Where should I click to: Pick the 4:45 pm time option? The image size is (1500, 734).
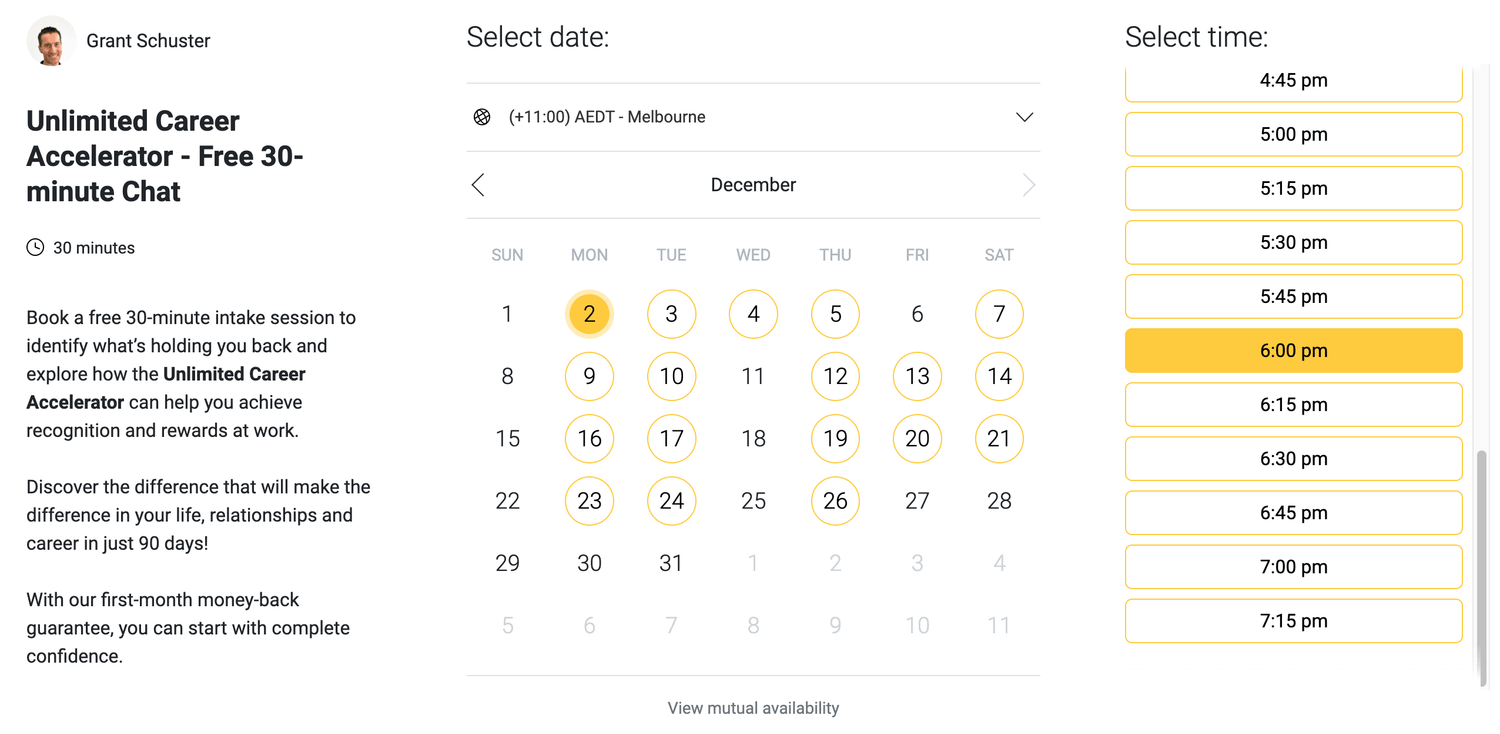point(1293,80)
